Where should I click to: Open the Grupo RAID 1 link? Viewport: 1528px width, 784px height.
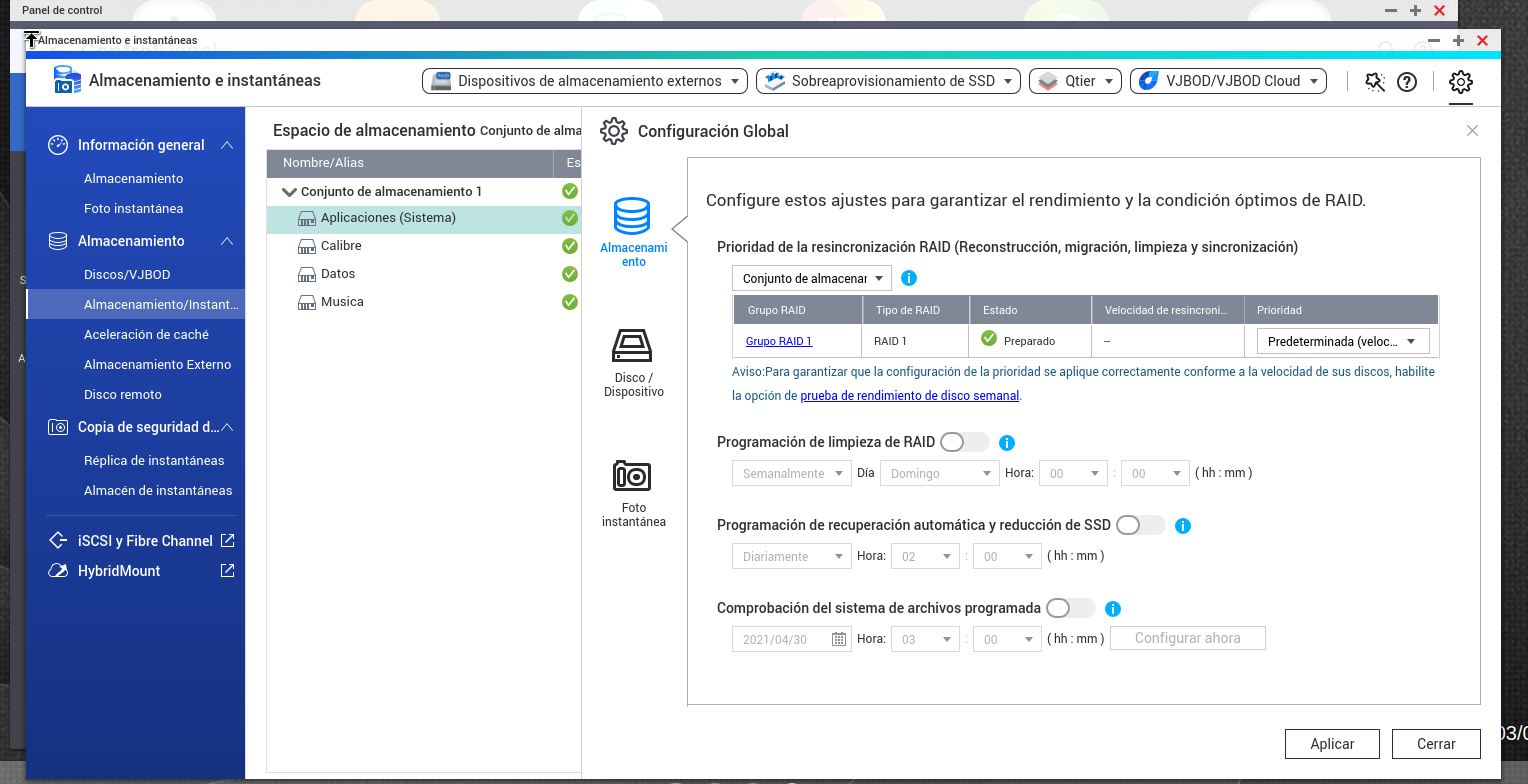778,341
